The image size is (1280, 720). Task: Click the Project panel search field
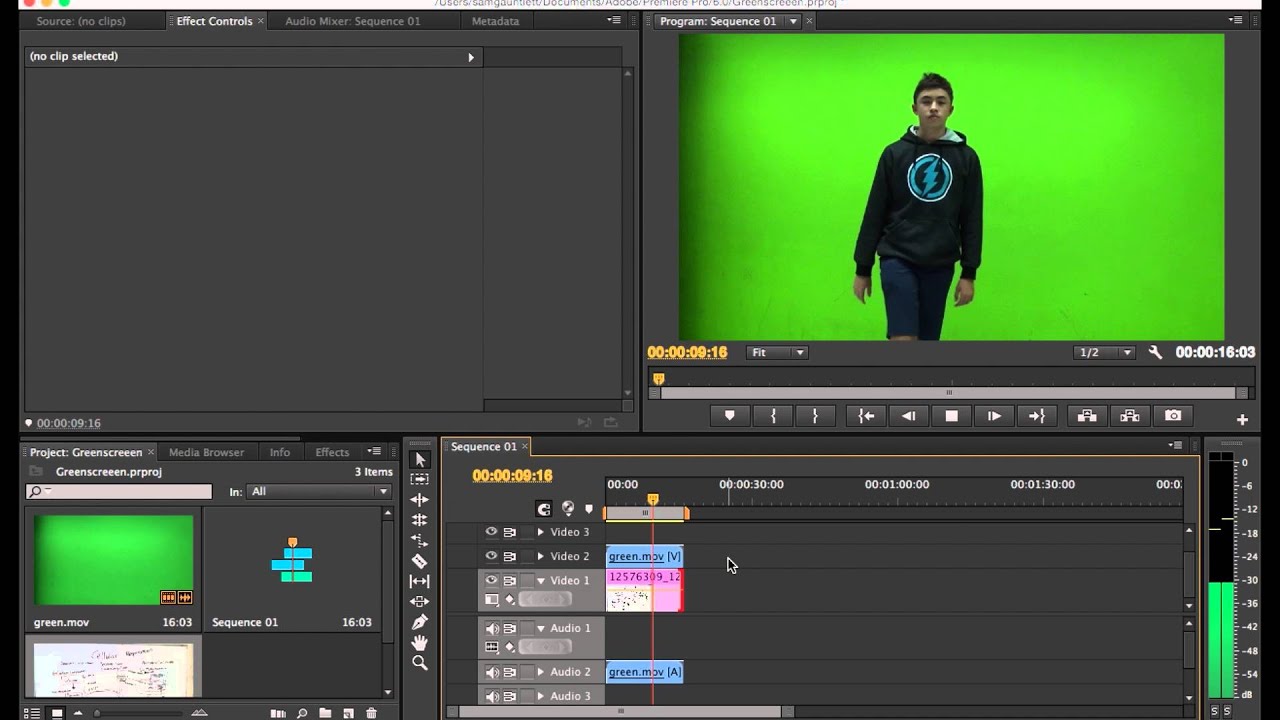[x=119, y=491]
